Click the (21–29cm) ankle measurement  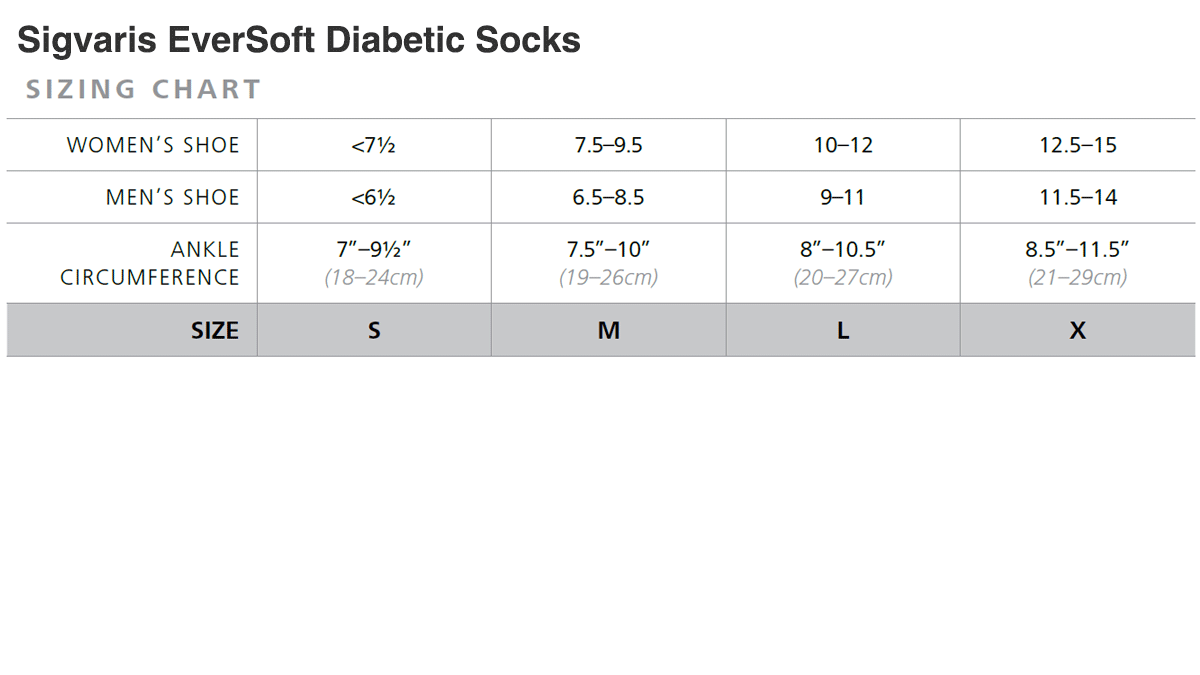pos(1077,278)
